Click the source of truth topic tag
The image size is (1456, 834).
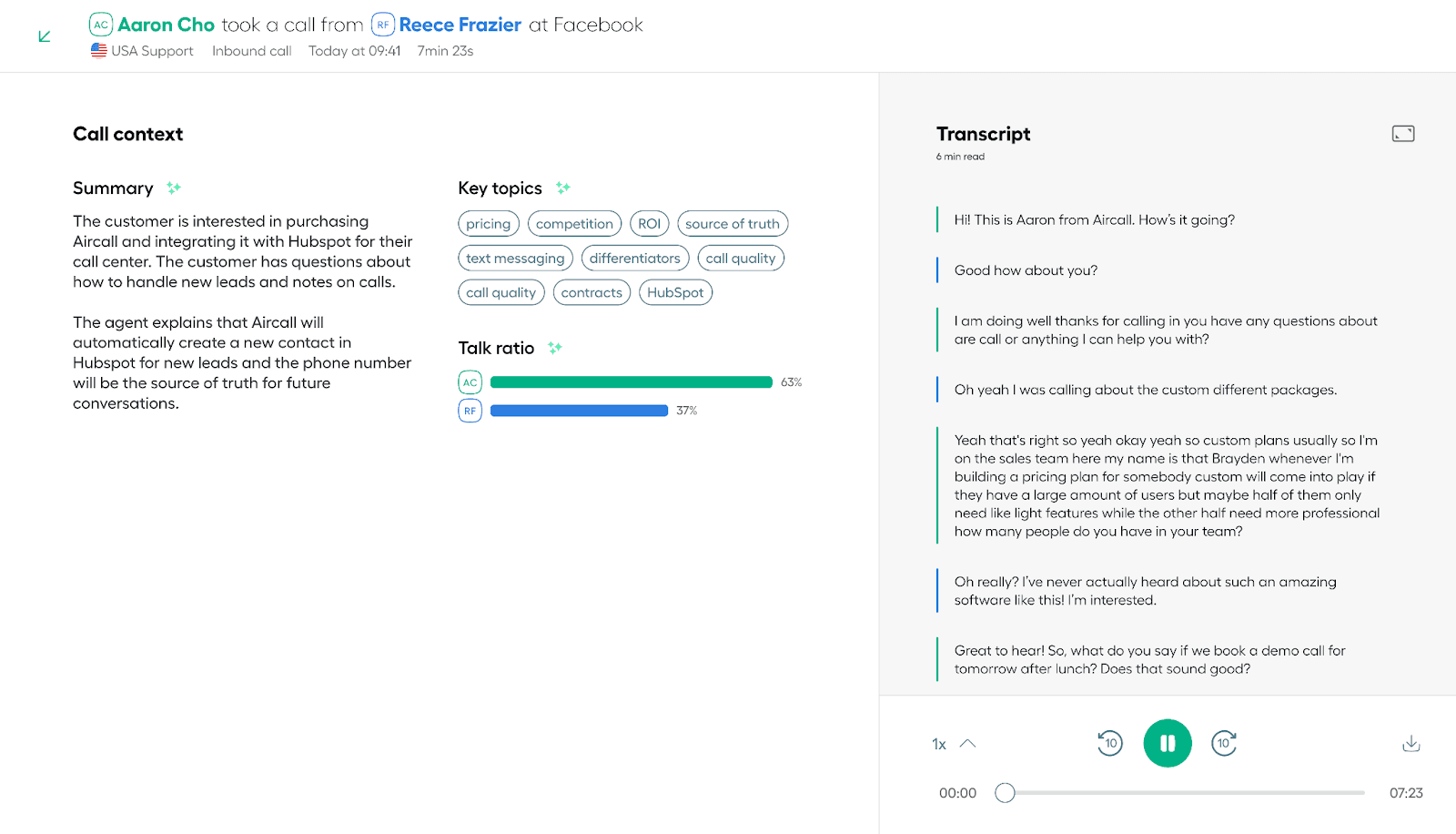(732, 224)
